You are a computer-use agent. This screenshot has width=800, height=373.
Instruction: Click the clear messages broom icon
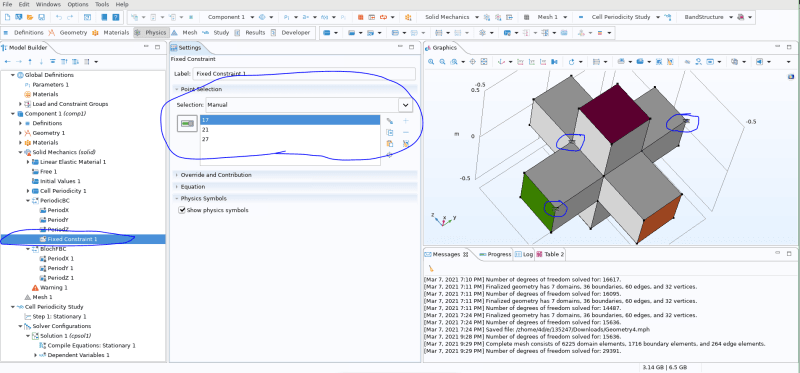pos(431,267)
